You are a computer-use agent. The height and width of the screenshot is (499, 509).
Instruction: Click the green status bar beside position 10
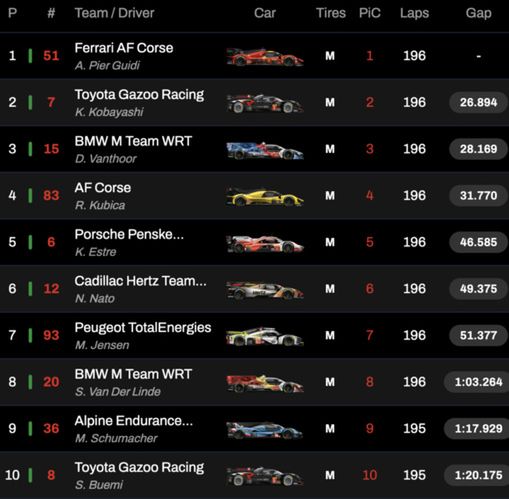pyautogui.click(x=30, y=475)
